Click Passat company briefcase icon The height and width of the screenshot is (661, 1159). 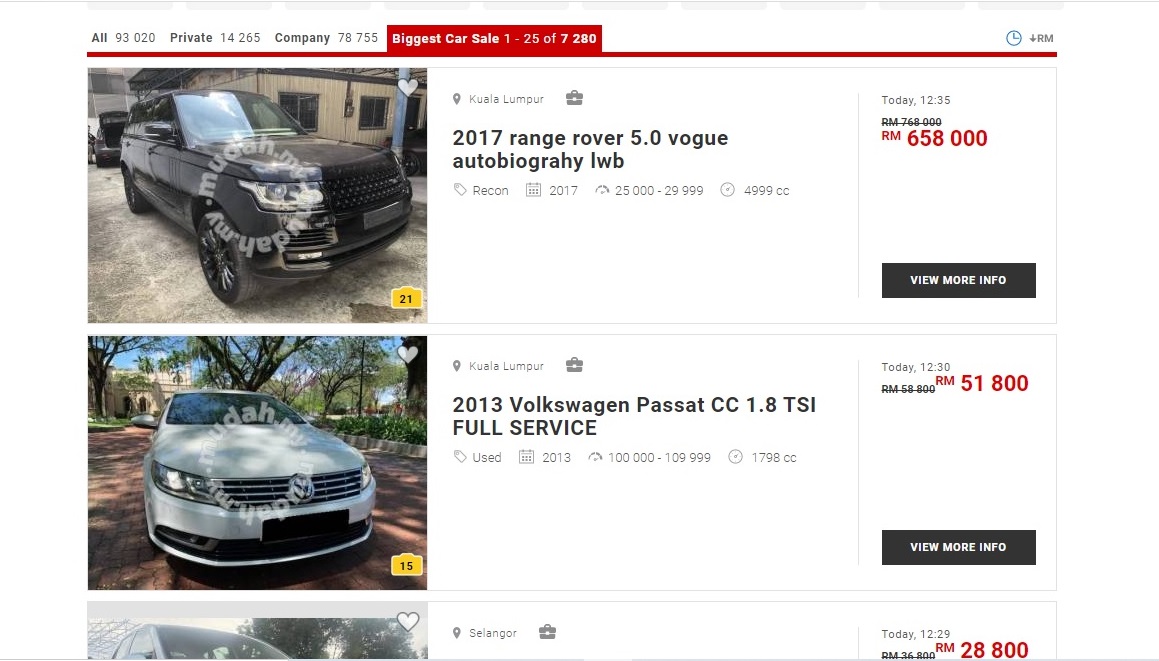click(x=574, y=365)
